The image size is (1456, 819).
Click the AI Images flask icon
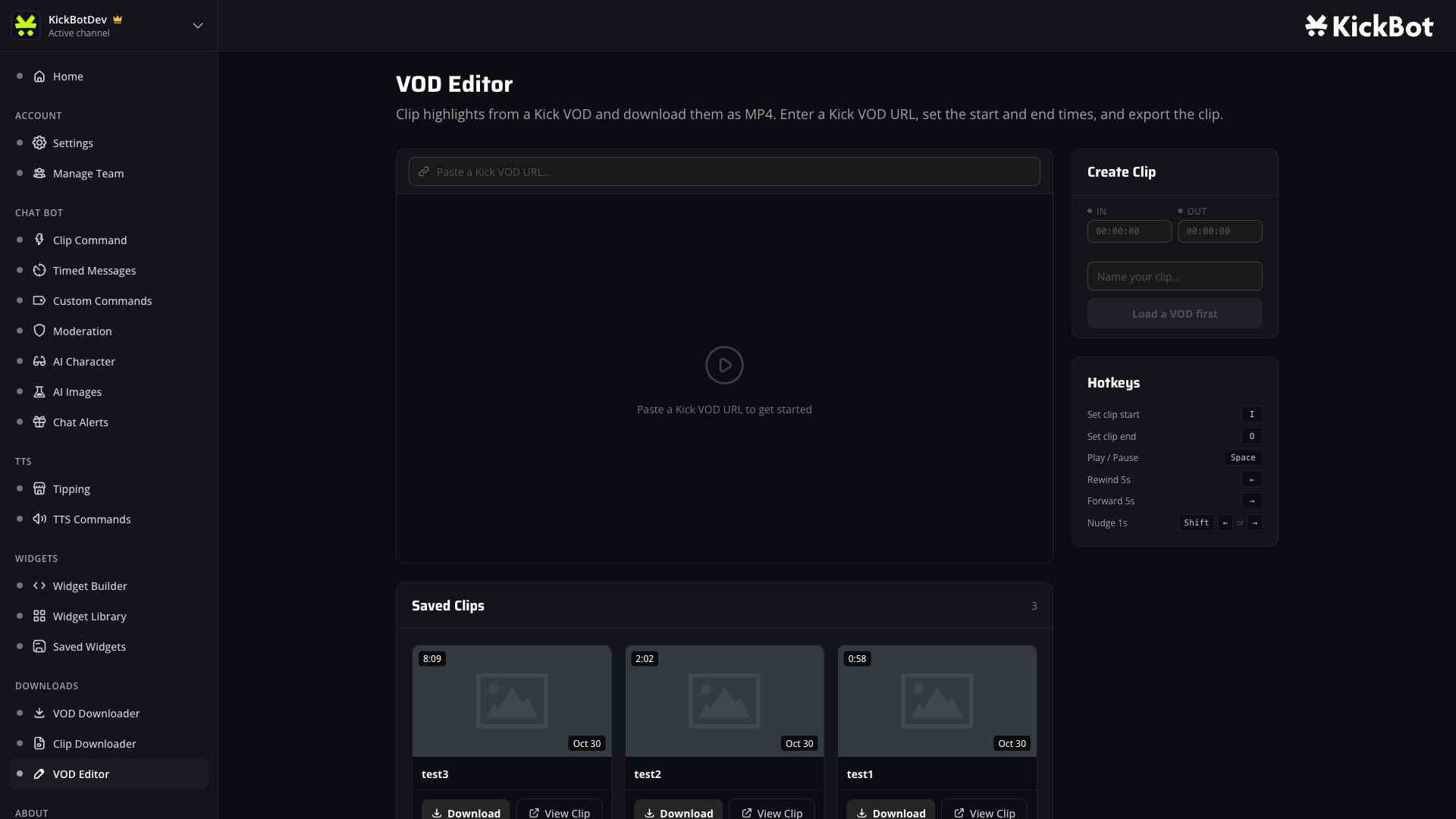point(39,392)
